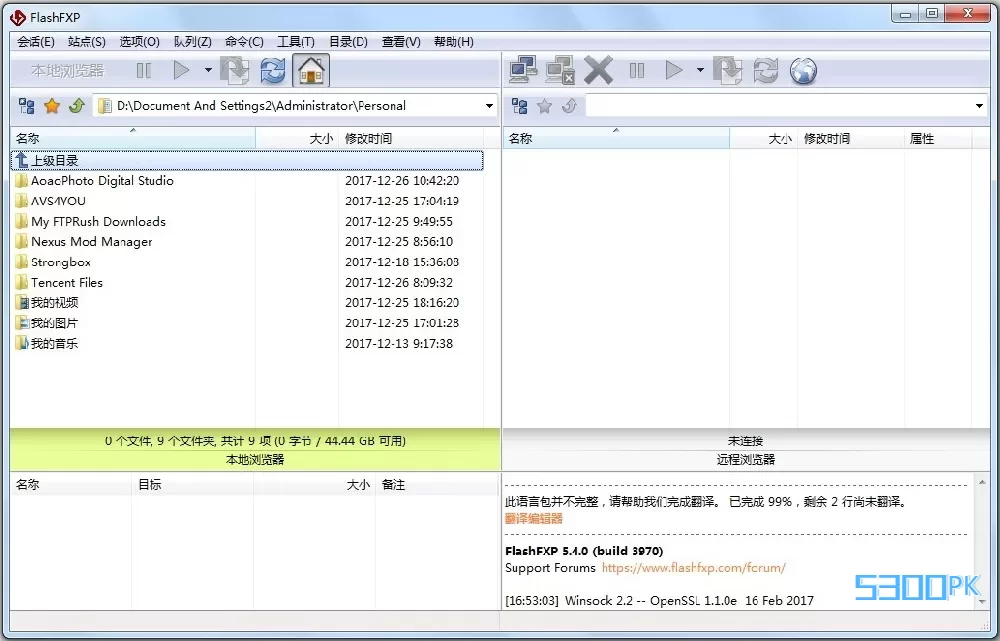The height and width of the screenshot is (641, 1000).
Task: Sort local list by 名称 column
Action: [133, 138]
